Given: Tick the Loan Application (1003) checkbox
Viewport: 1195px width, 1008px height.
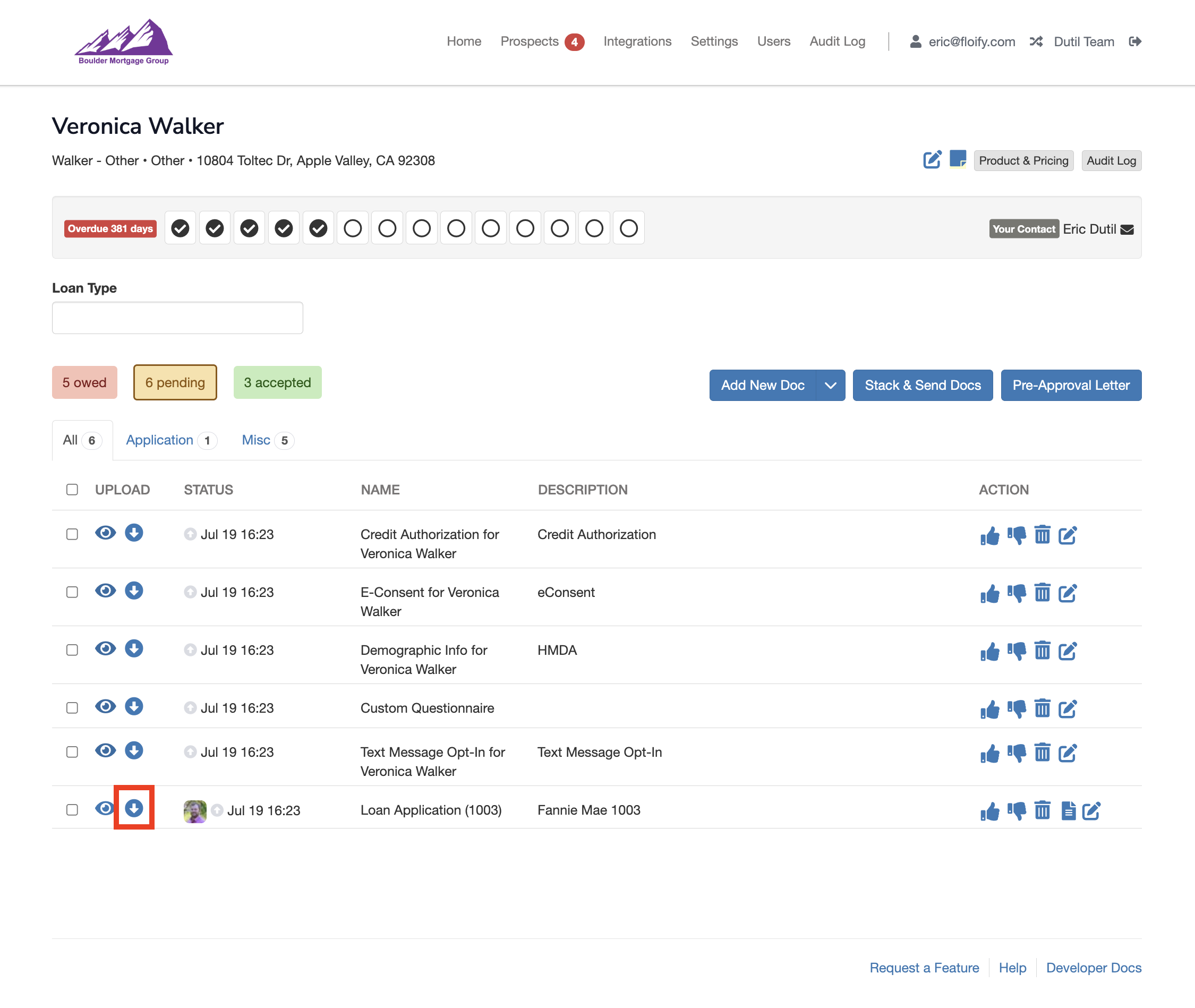Looking at the screenshot, I should point(72,810).
